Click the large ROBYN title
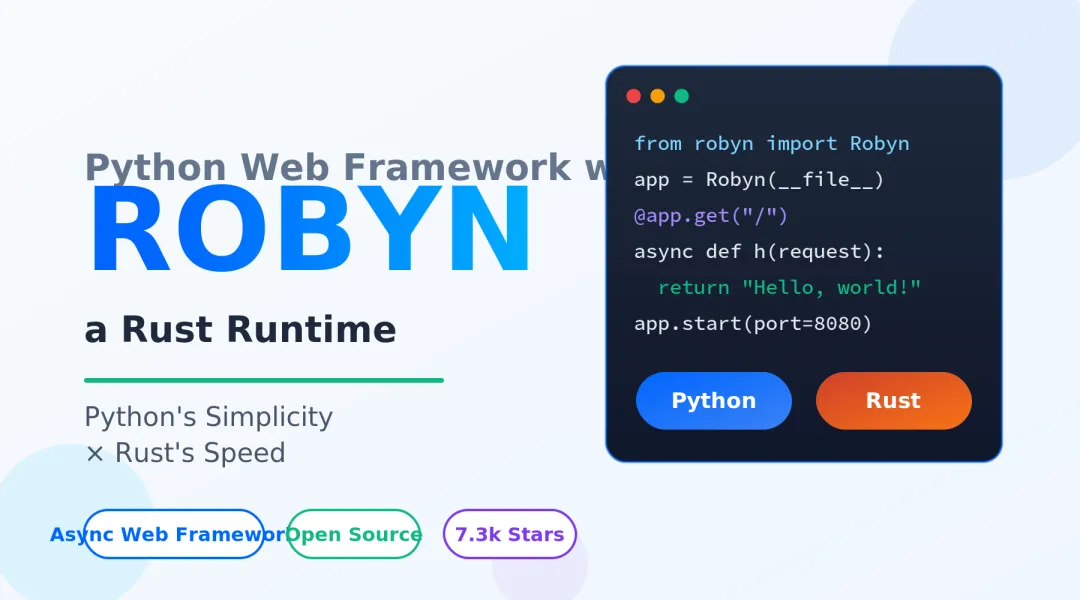 point(310,229)
